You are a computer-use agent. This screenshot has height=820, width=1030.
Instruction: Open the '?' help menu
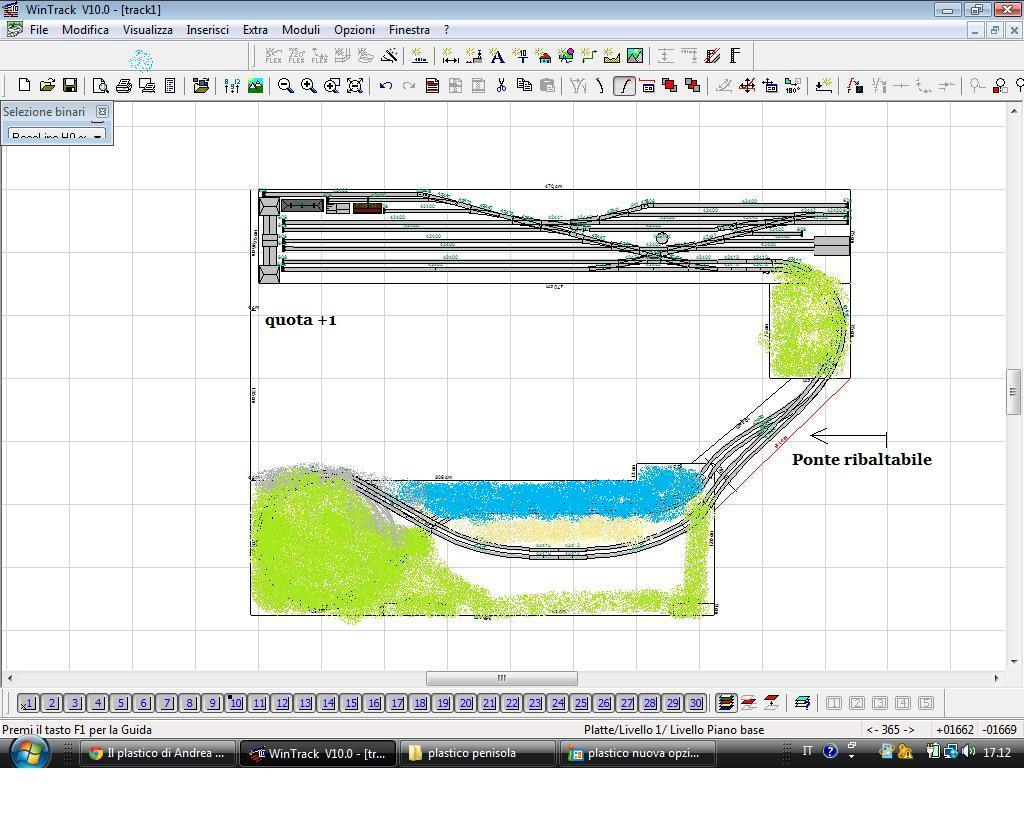[x=447, y=30]
